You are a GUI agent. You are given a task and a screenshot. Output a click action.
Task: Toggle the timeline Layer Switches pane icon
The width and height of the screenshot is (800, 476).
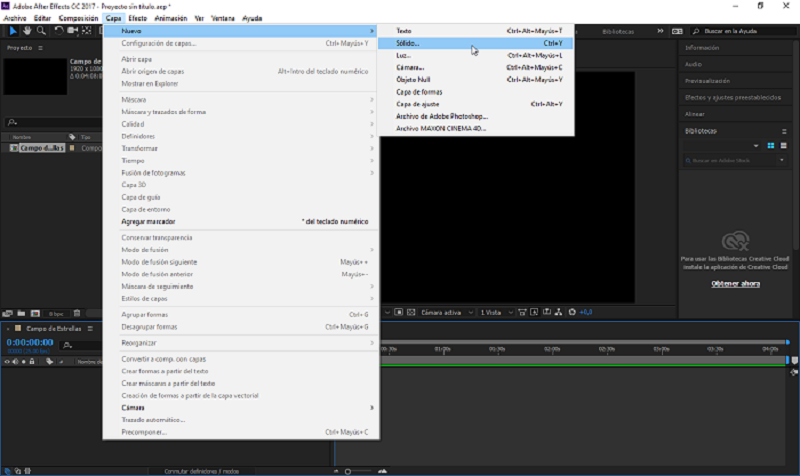coord(7,471)
